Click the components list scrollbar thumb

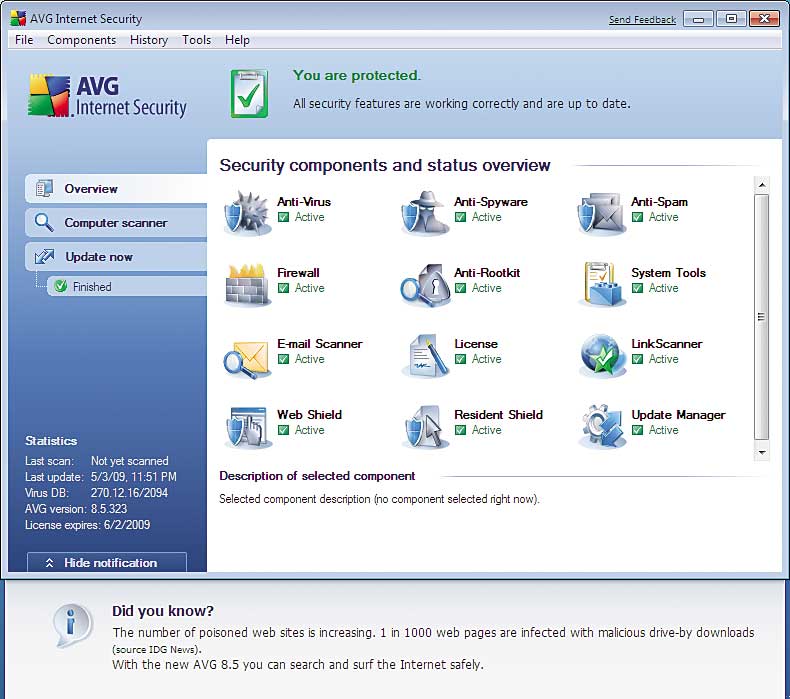tap(762, 317)
